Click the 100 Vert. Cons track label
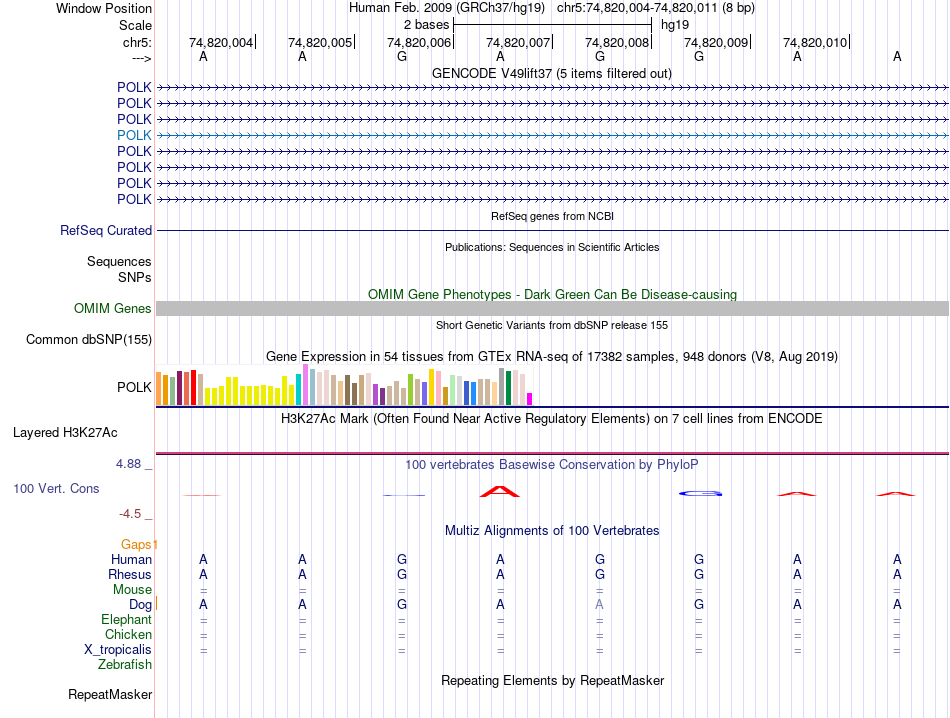 pos(56,488)
